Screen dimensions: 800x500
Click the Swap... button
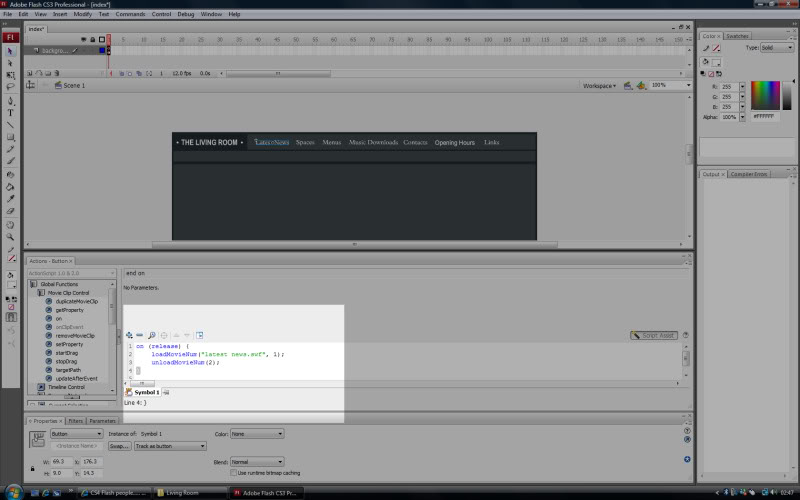(x=119, y=446)
